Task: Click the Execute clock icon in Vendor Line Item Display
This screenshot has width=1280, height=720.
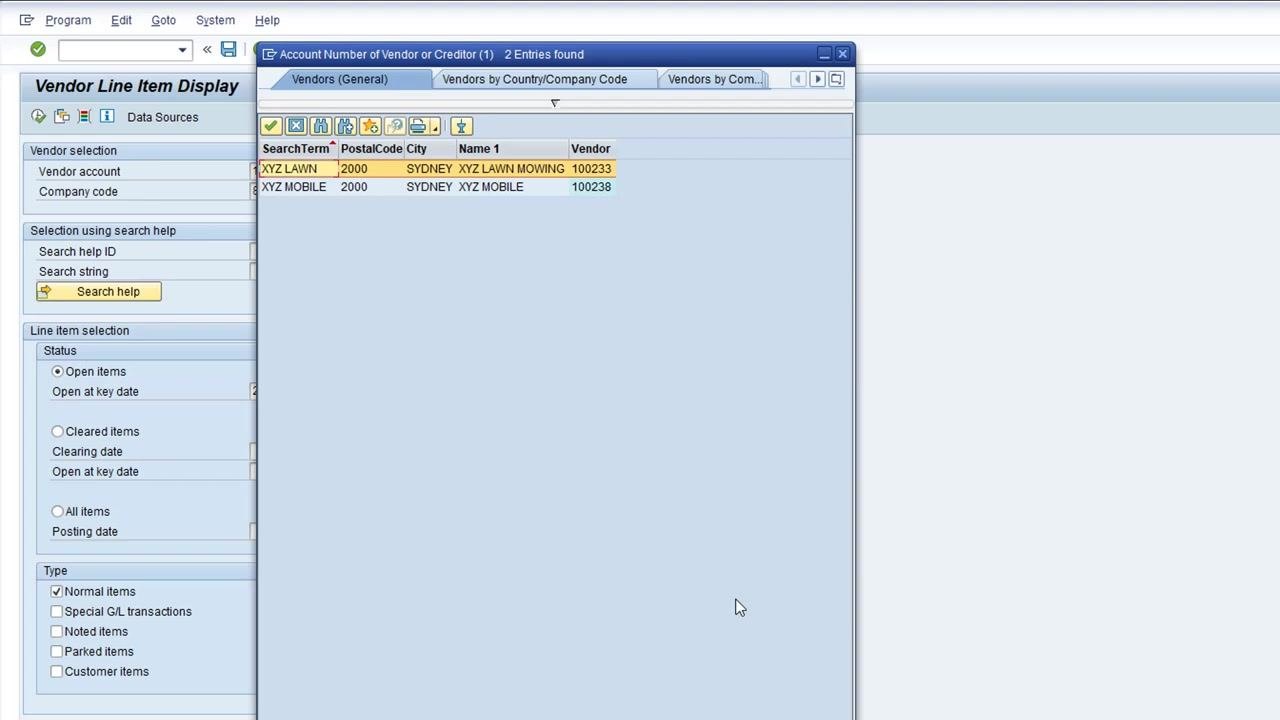Action: [39, 117]
